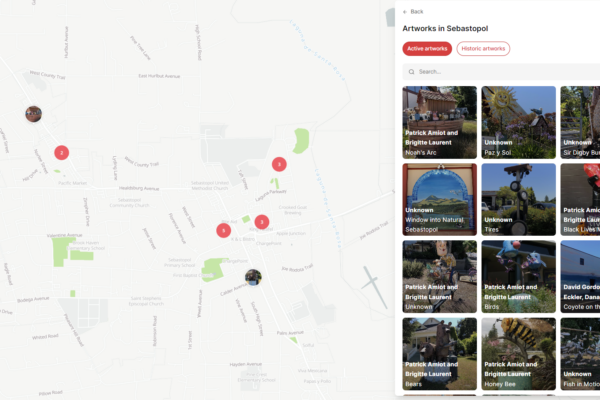This screenshot has height=400, width=600.
Task: Open the Coyote artwork card
Action: [580, 276]
